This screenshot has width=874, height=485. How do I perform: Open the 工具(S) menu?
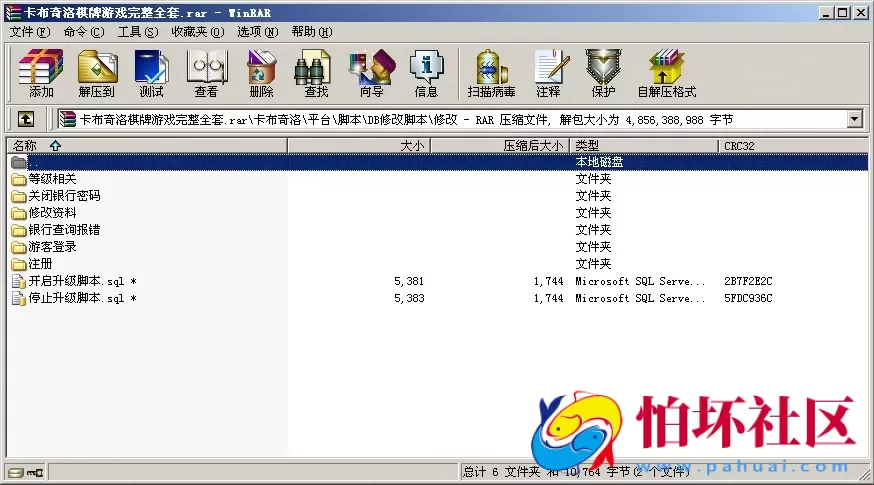(x=138, y=32)
